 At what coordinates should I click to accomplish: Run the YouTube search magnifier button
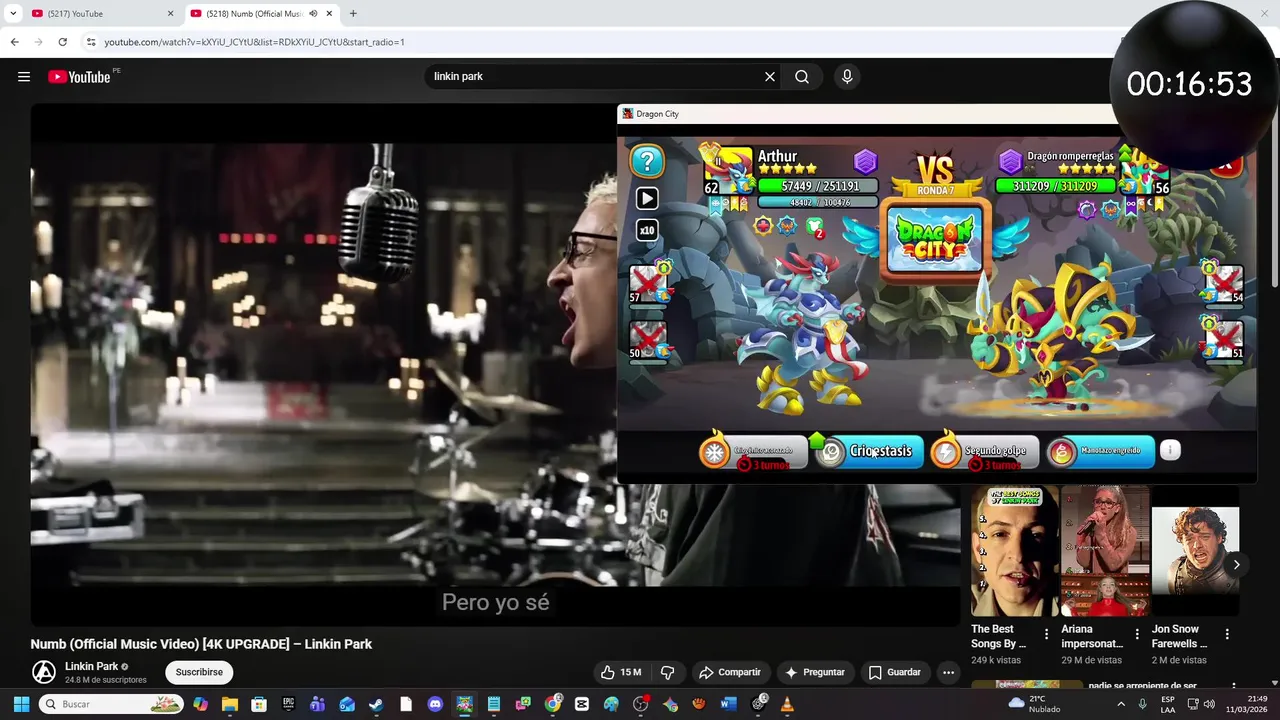802,77
